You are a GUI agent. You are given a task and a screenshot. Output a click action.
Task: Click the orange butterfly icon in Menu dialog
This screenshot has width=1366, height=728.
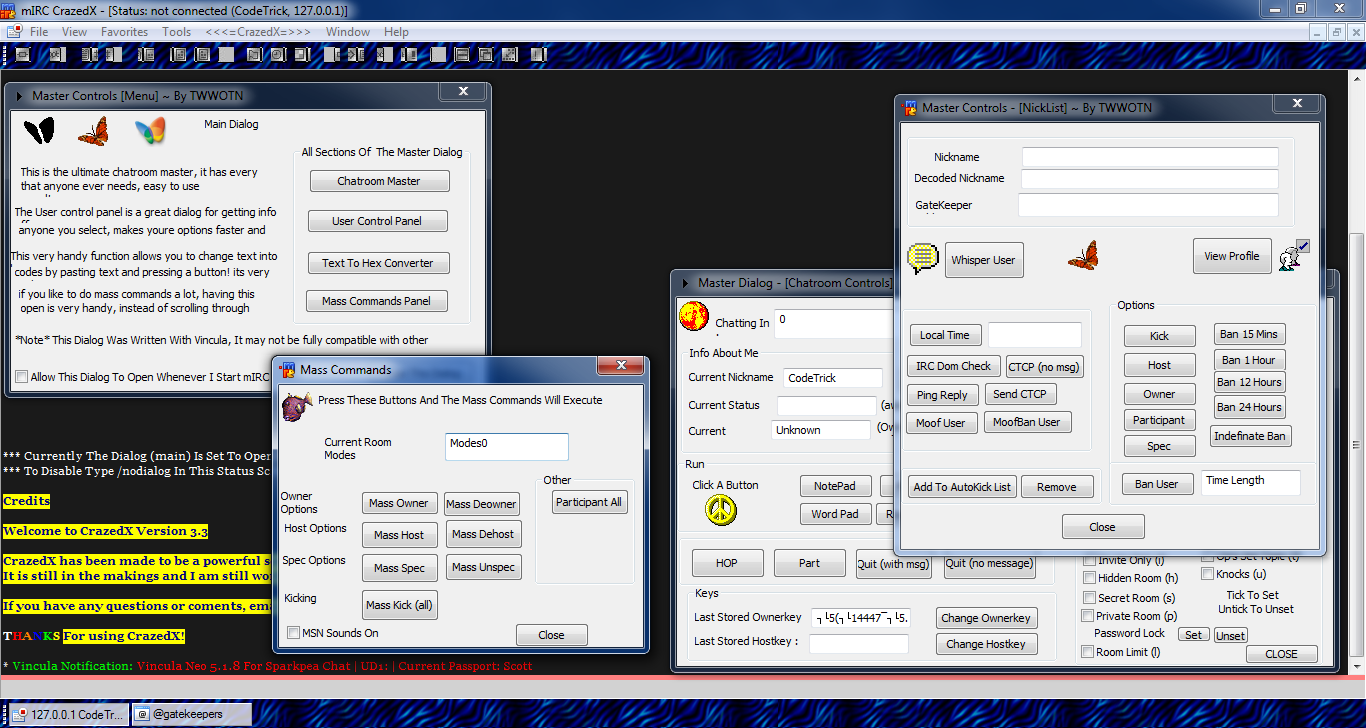point(93,131)
